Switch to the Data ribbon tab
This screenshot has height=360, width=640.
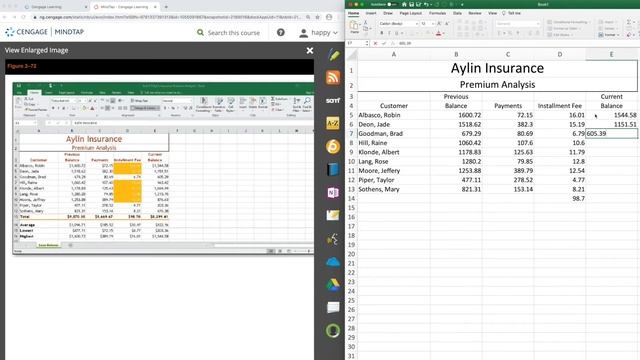(x=458, y=13)
